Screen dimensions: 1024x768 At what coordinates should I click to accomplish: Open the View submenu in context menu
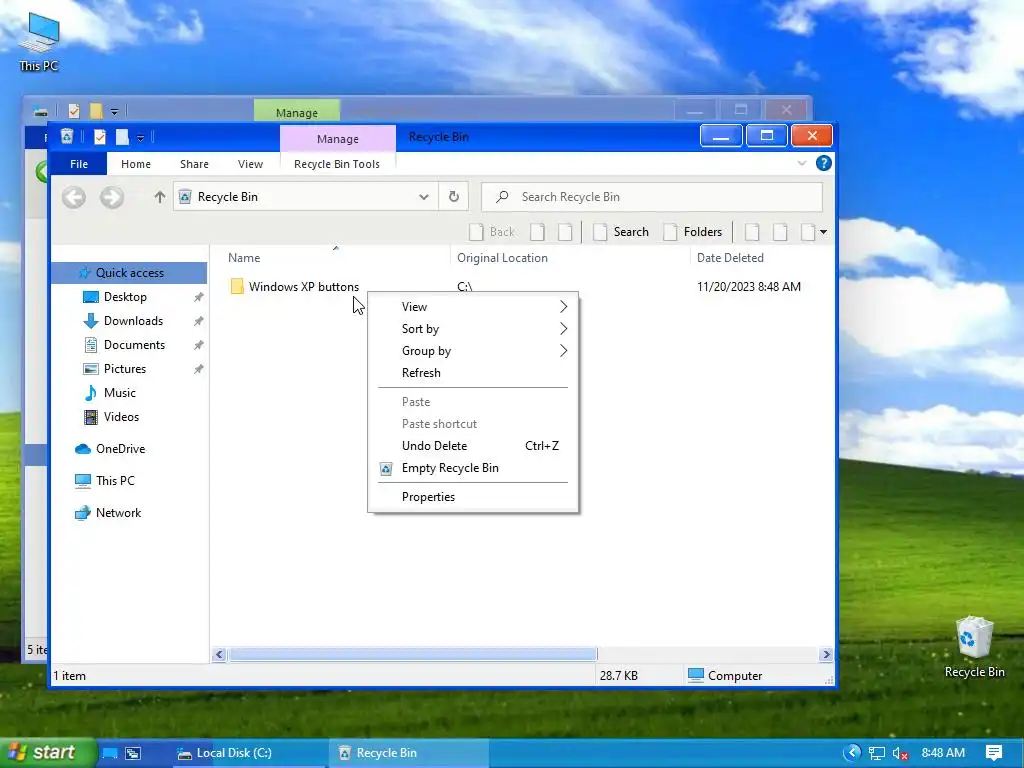(473, 307)
